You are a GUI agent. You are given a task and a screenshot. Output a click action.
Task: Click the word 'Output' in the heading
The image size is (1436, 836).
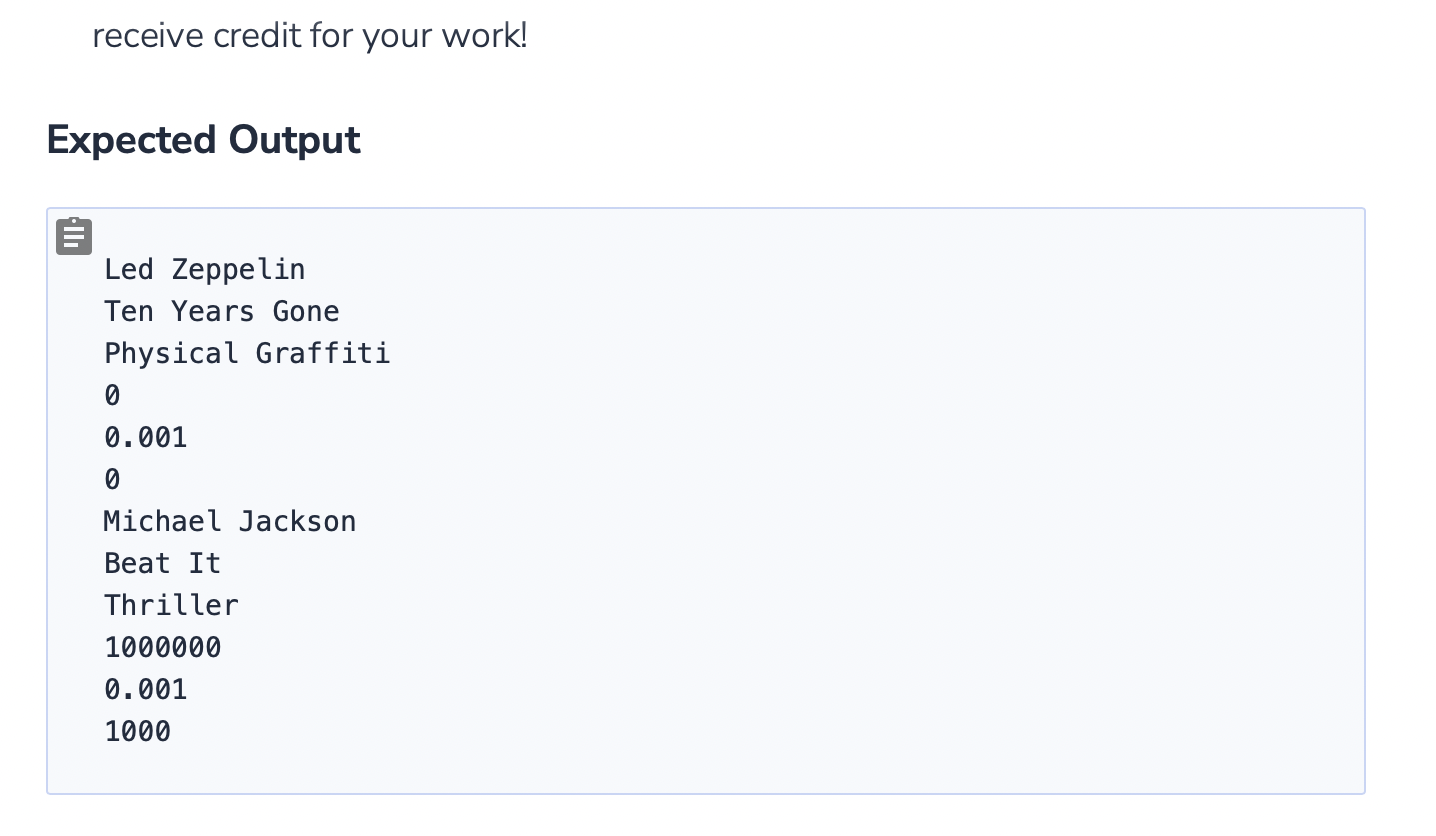point(294,140)
